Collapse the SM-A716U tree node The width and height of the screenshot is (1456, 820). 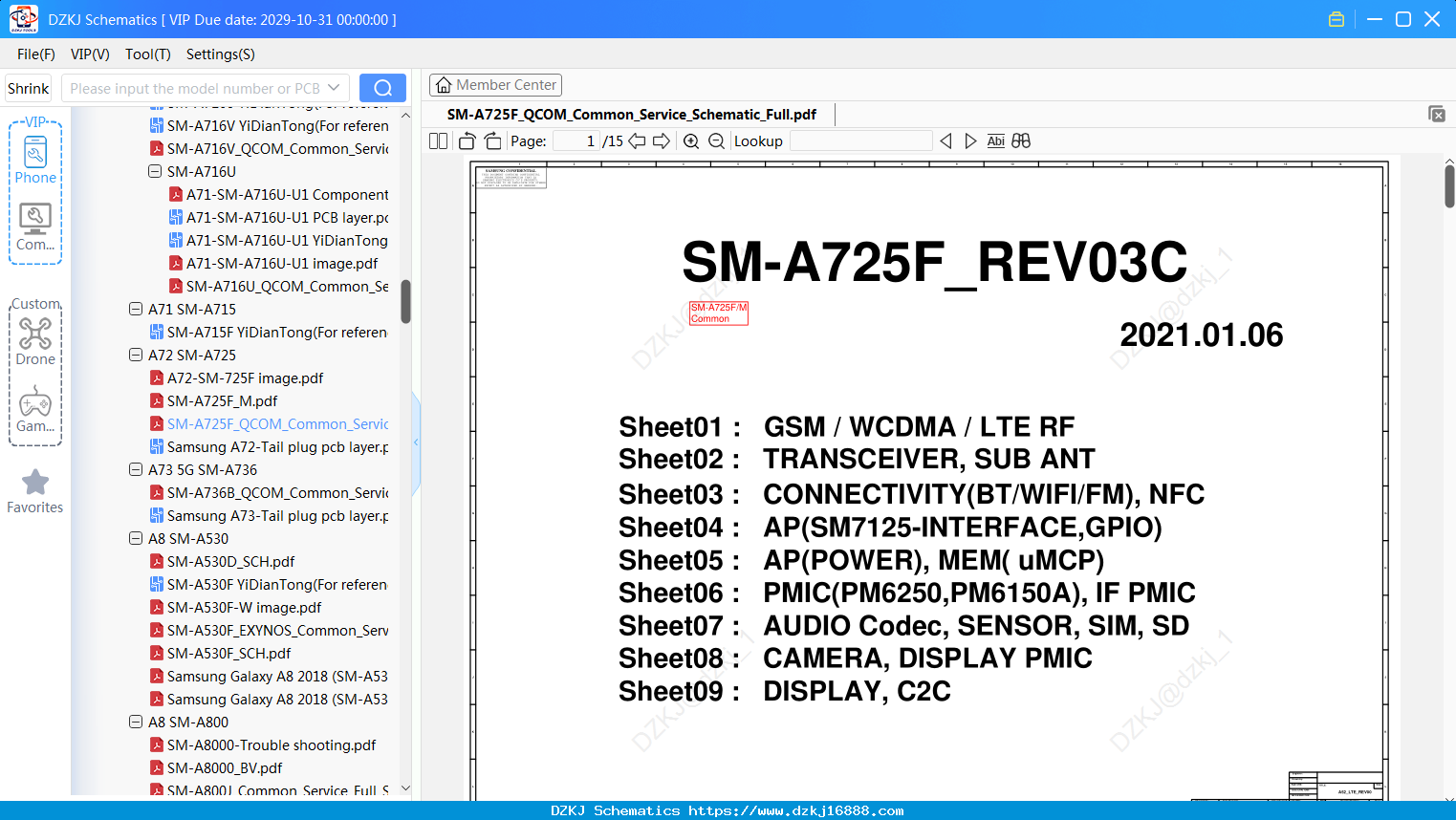pyautogui.click(x=155, y=172)
